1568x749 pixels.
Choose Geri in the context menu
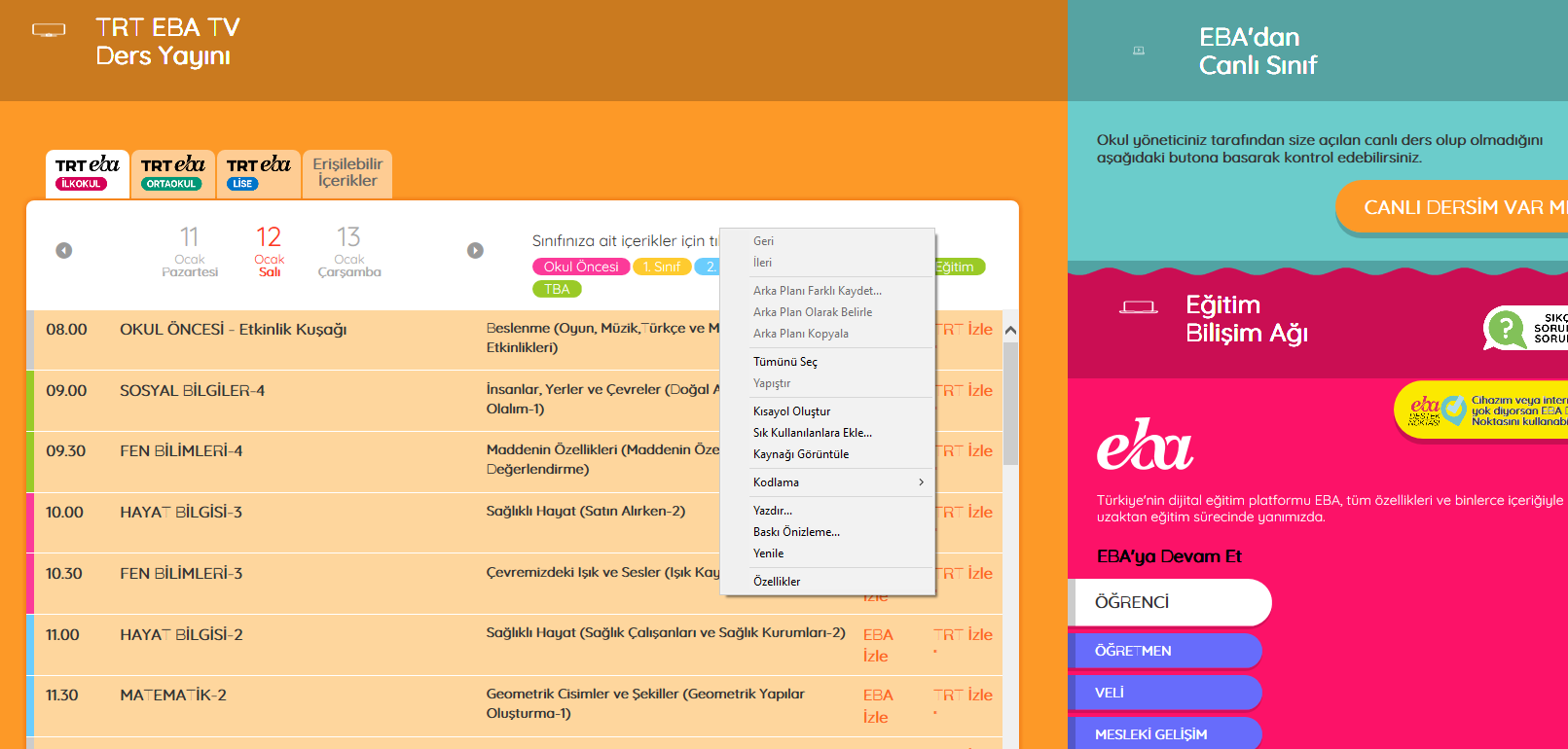click(827, 241)
